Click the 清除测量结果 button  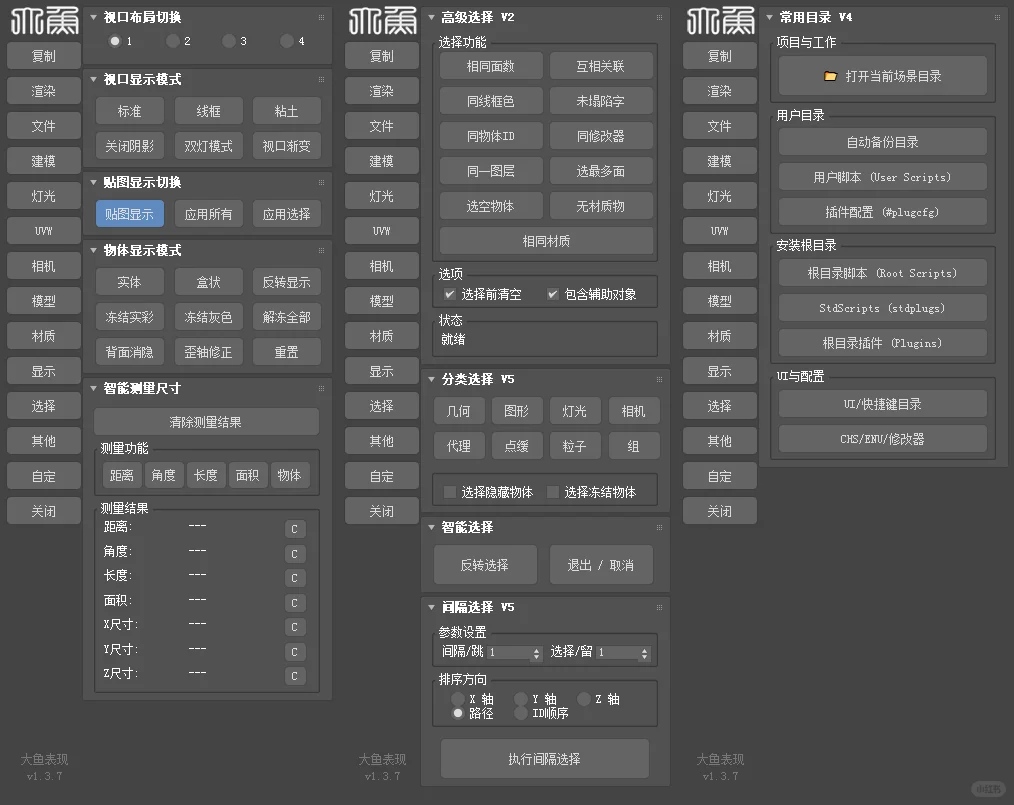pos(206,421)
